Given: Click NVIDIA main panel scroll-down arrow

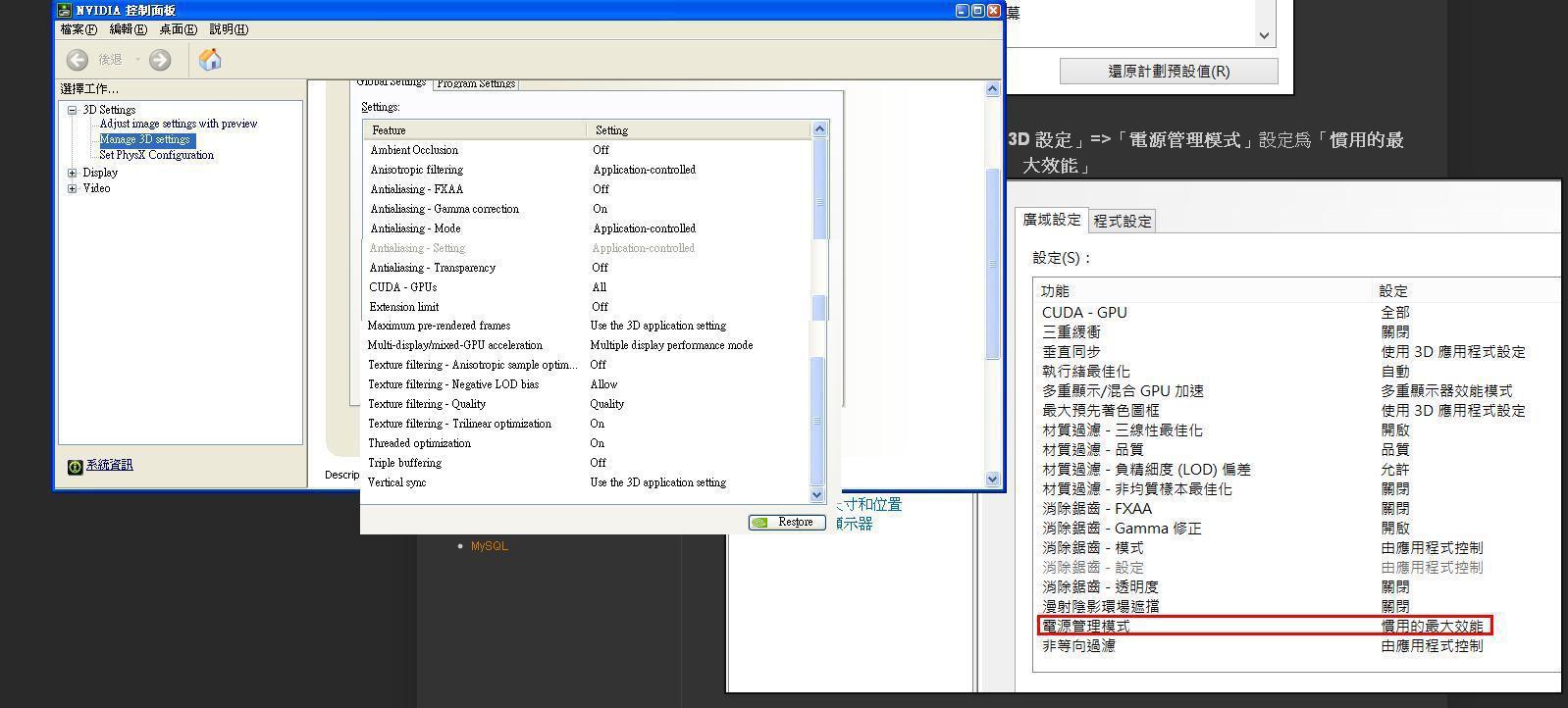Looking at the screenshot, I should [x=992, y=480].
